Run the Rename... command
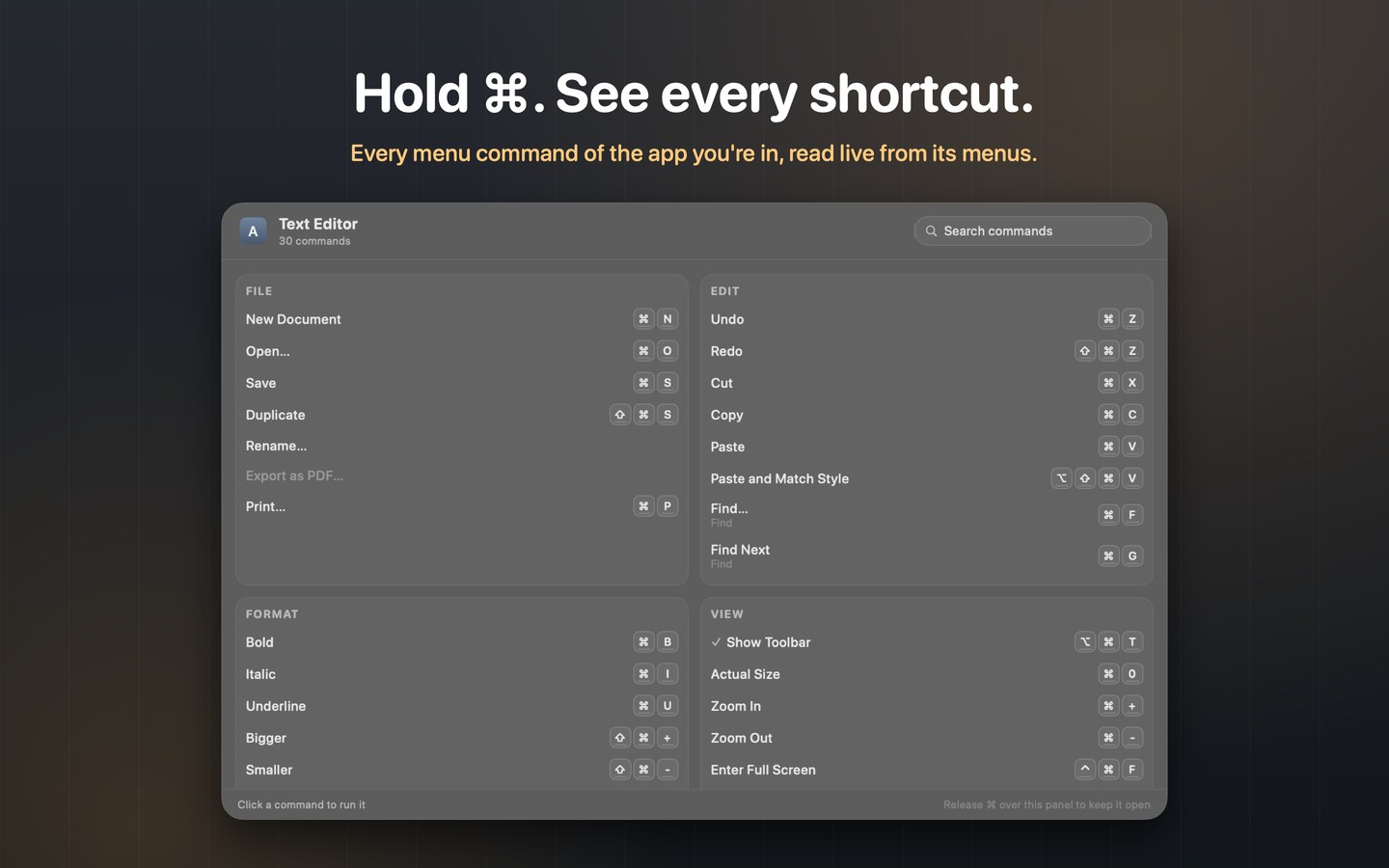The width and height of the screenshot is (1389, 868). coord(462,446)
